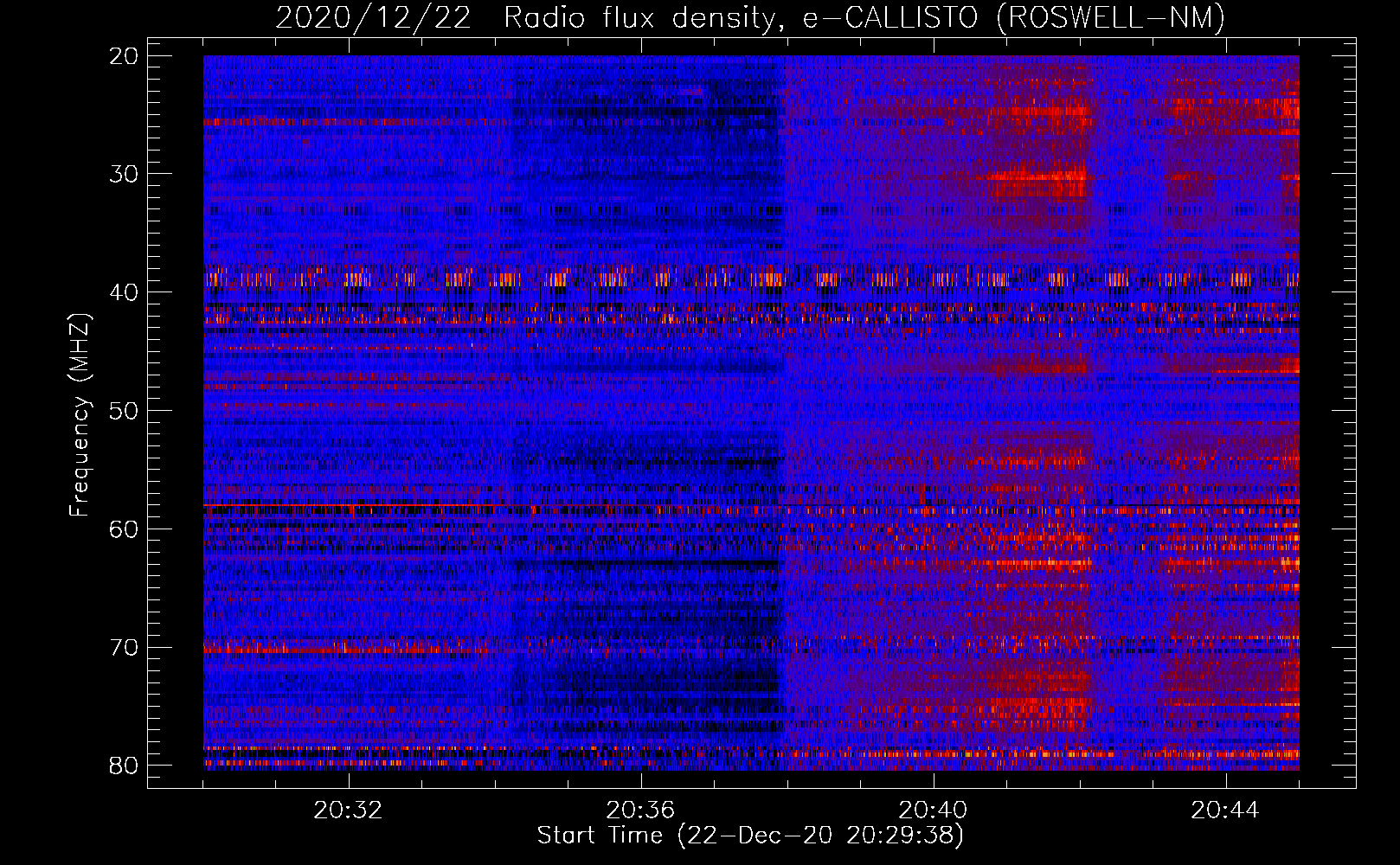This screenshot has width=1400, height=865.
Task: Click the 20:44 time tick label
Action: 1225,811
